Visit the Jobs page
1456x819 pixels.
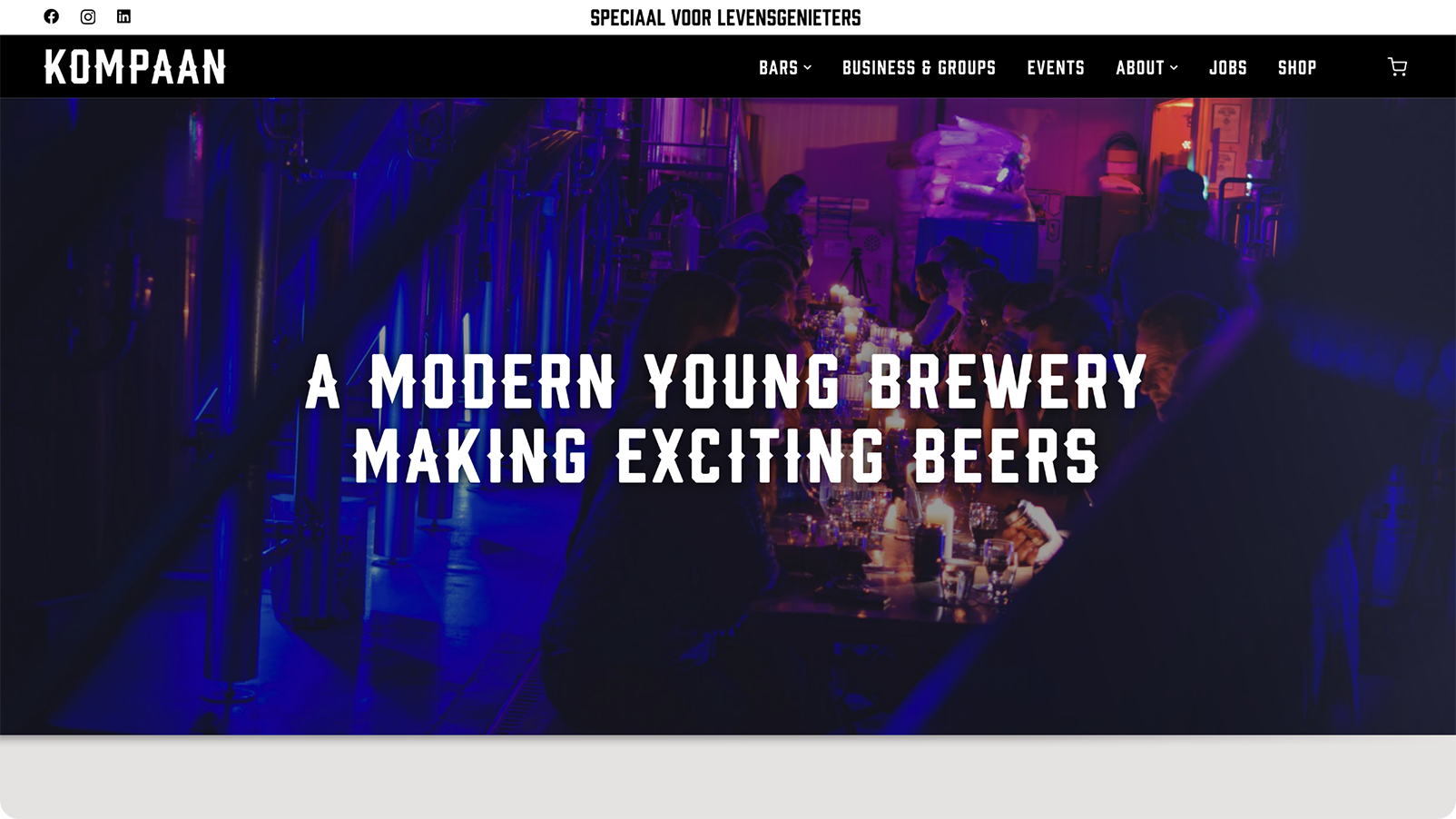click(x=1228, y=67)
